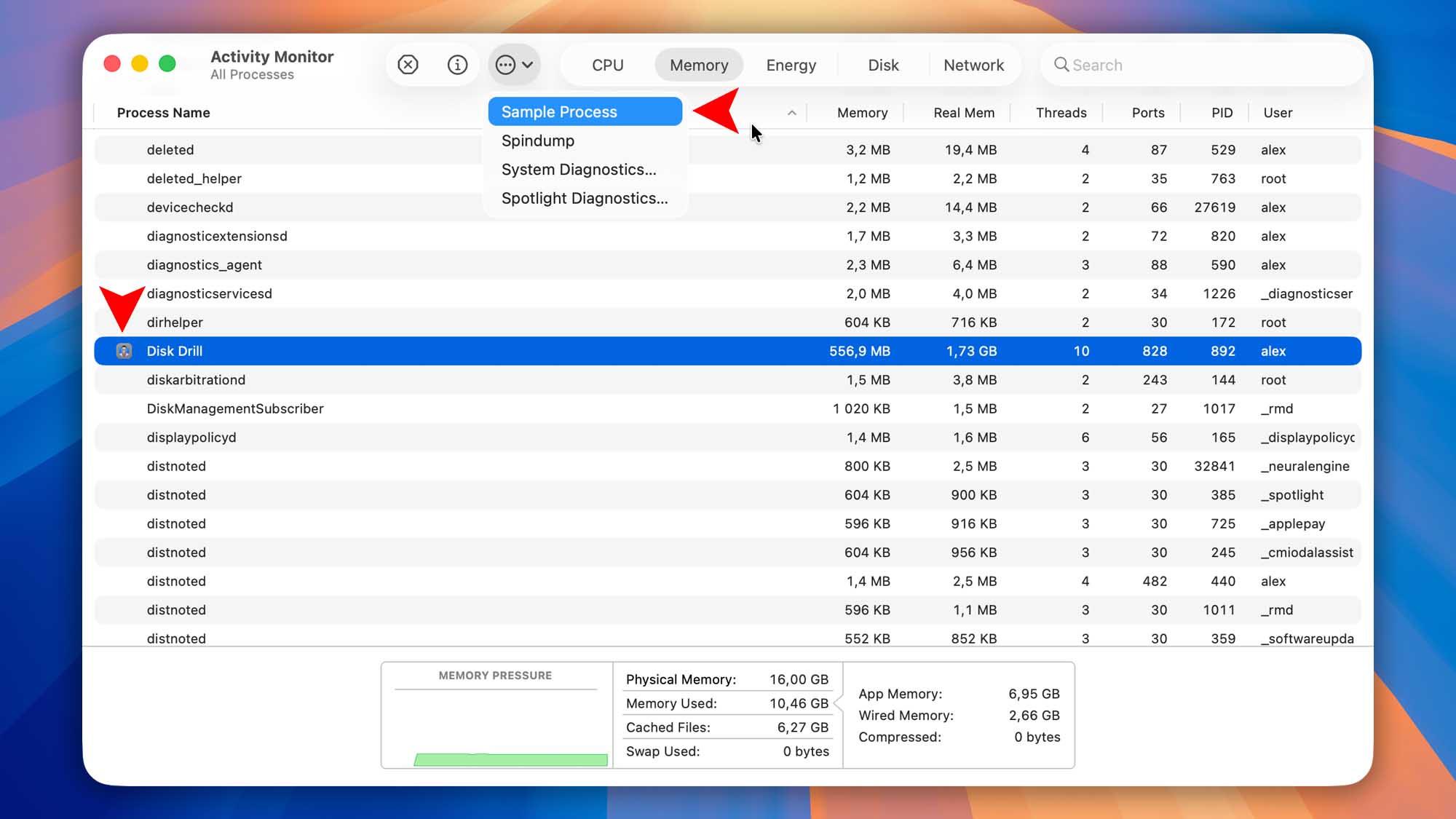Click the App Memory 6,95 GB entry
This screenshot has width=1456, height=819.
(959, 694)
